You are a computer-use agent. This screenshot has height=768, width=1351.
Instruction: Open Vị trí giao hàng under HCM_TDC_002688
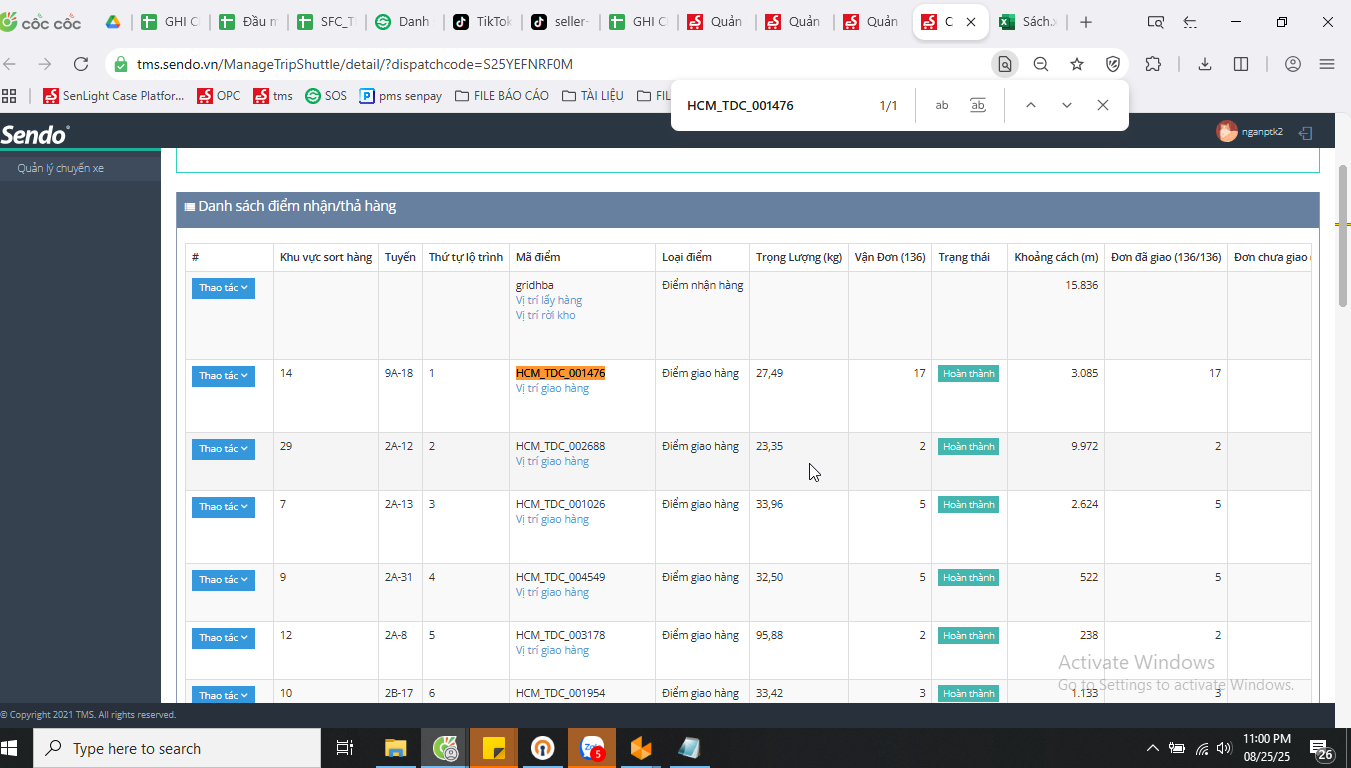coord(552,461)
